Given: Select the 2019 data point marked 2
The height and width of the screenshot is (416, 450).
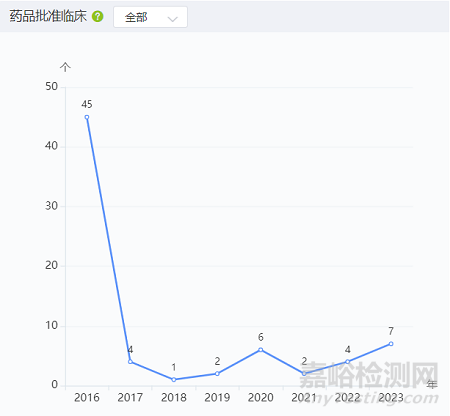Looking at the screenshot, I should [217, 373].
